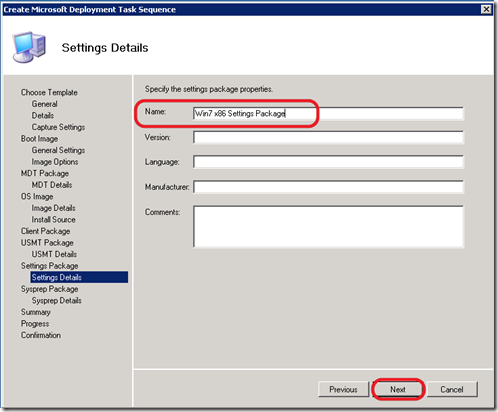Focus the Name input field
This screenshot has width=498, height=412.
tap(328, 113)
